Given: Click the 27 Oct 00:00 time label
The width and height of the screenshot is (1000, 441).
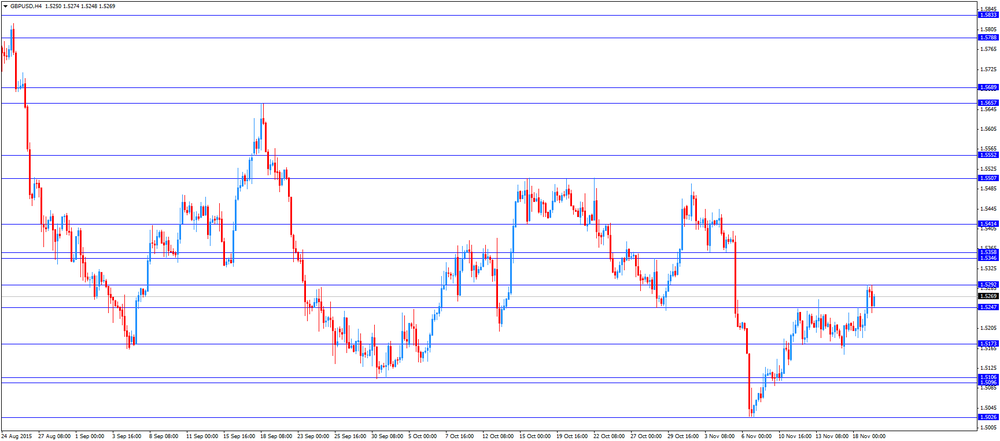Looking at the screenshot, I should click(x=648, y=437).
